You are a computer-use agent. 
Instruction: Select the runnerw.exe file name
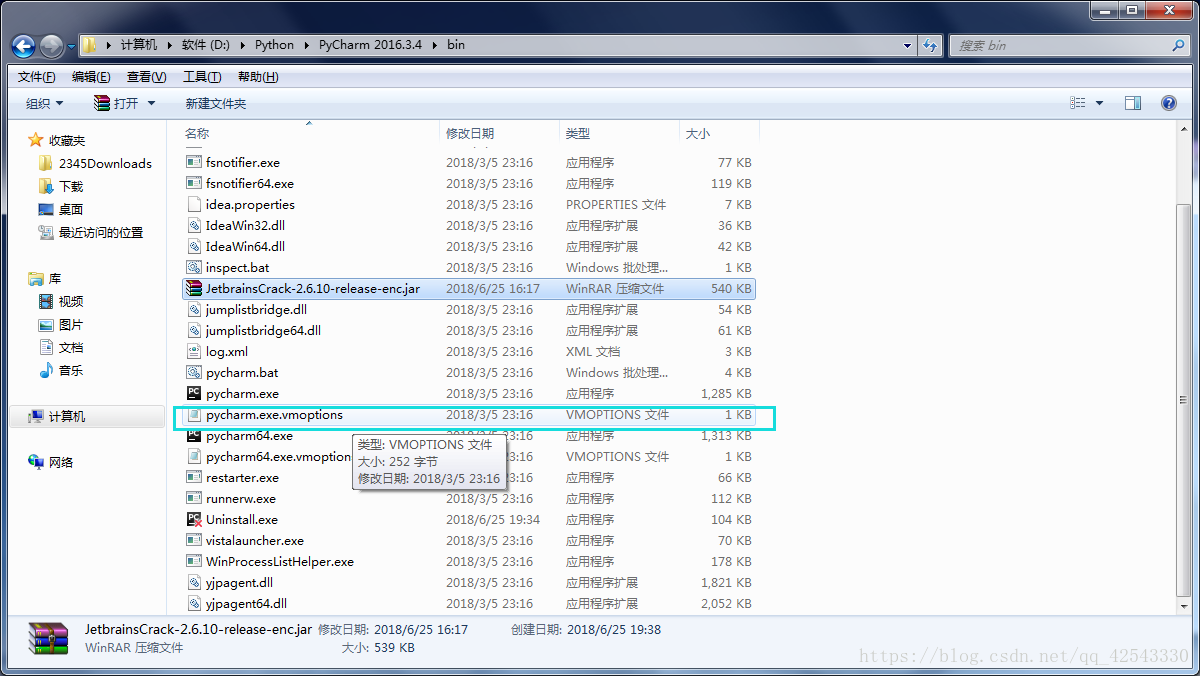pos(241,498)
